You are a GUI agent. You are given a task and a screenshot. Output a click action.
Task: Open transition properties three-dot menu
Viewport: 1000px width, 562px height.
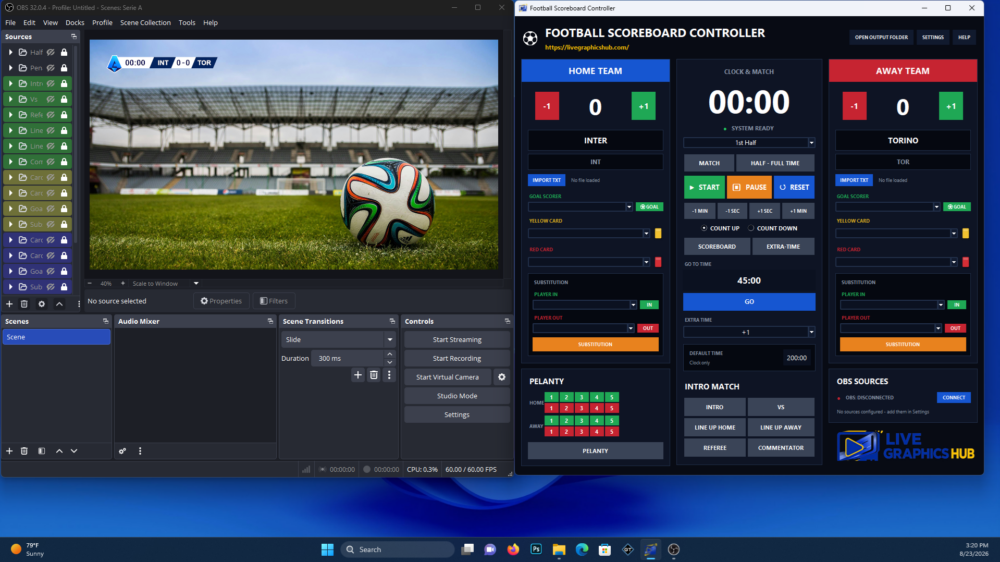tap(389, 375)
